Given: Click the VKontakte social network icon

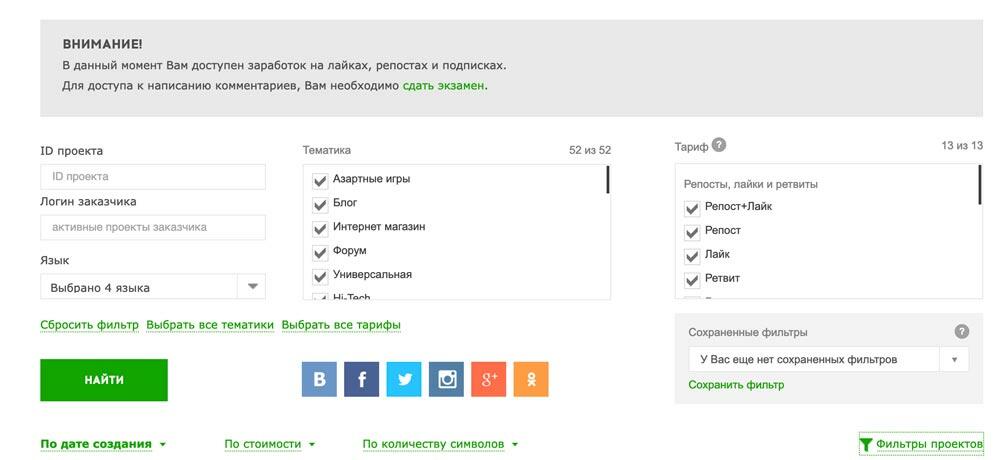Looking at the screenshot, I should coord(319,380).
